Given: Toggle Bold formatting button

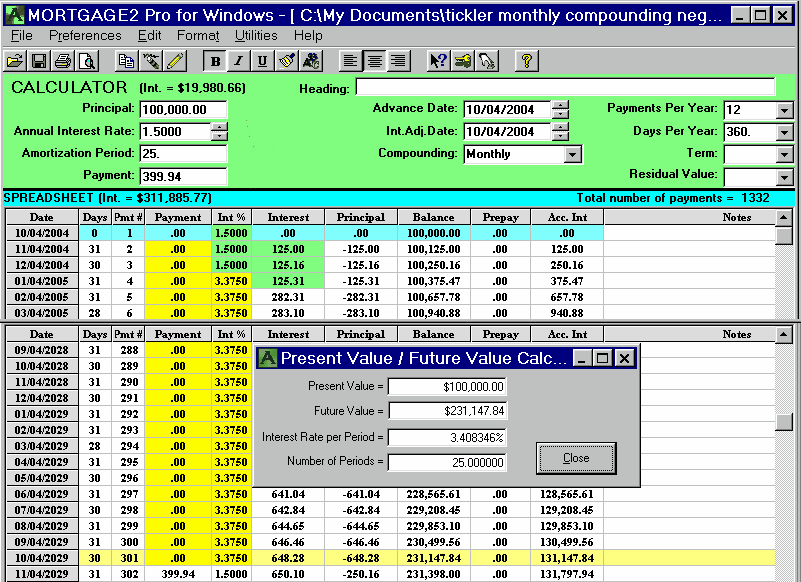Looking at the screenshot, I should click(x=214, y=61).
